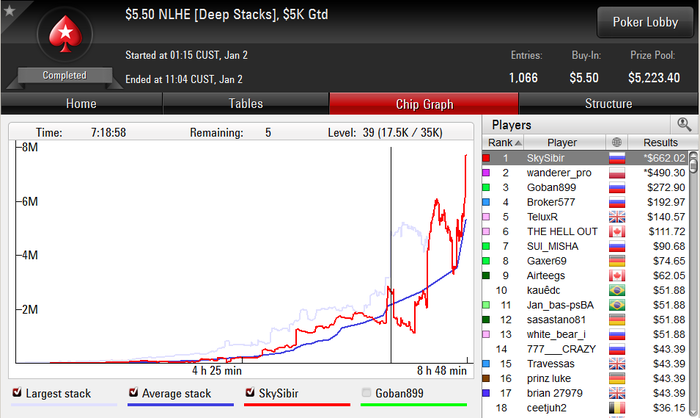Click Russian flag next to Goban899
The width and height of the screenshot is (700, 418).
click(x=617, y=188)
